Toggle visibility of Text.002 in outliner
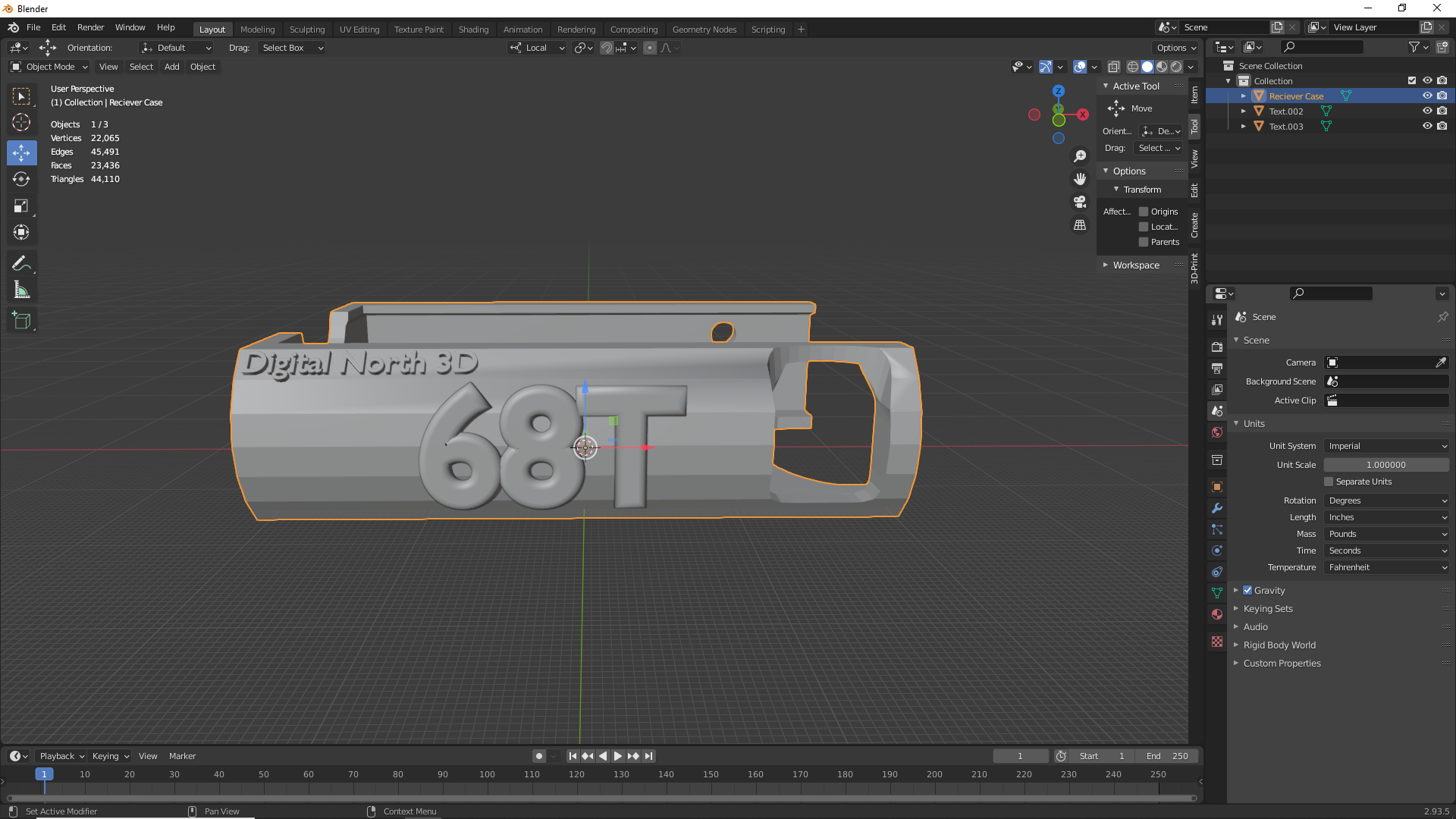Screen dimensions: 1456x819 click(x=1426, y=111)
